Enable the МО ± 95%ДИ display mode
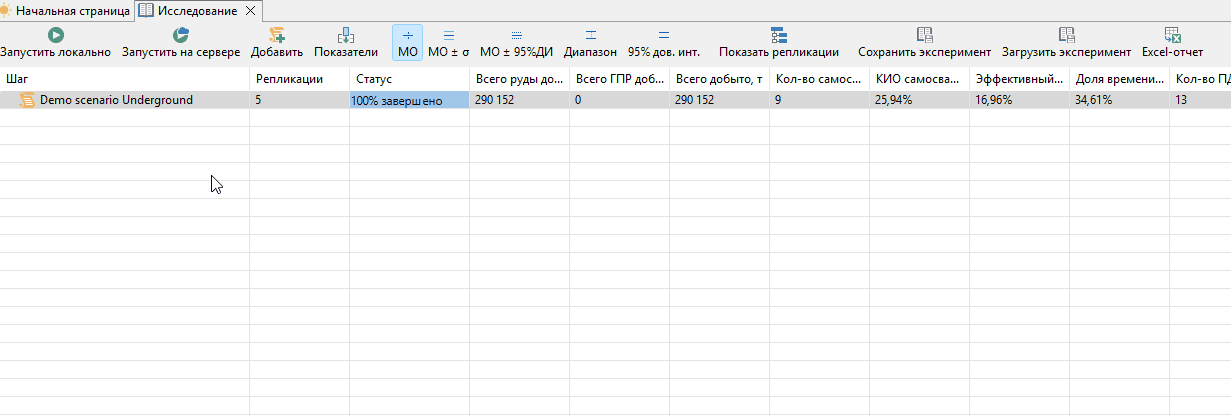The image size is (1231, 416). 517,43
